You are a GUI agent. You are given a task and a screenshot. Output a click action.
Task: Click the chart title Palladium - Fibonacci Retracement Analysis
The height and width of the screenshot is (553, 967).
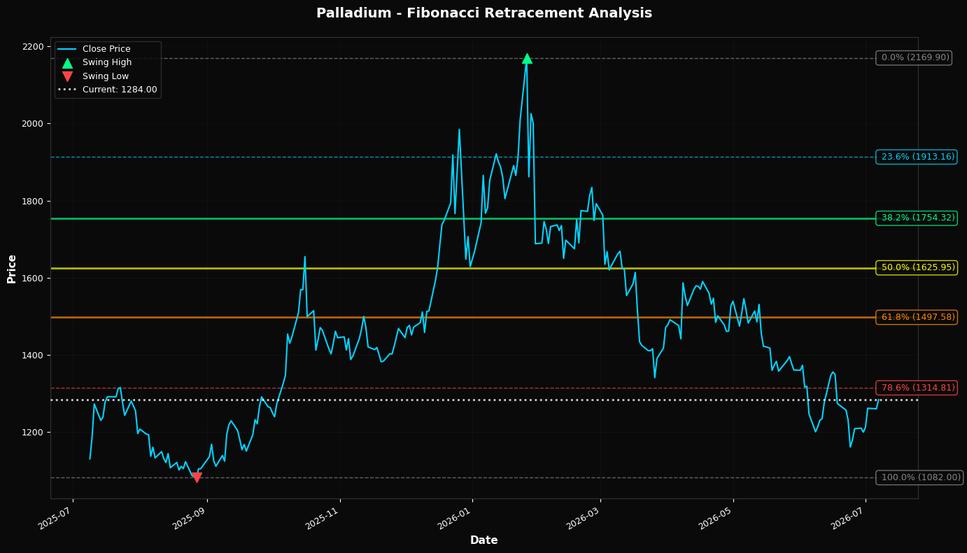(x=484, y=13)
